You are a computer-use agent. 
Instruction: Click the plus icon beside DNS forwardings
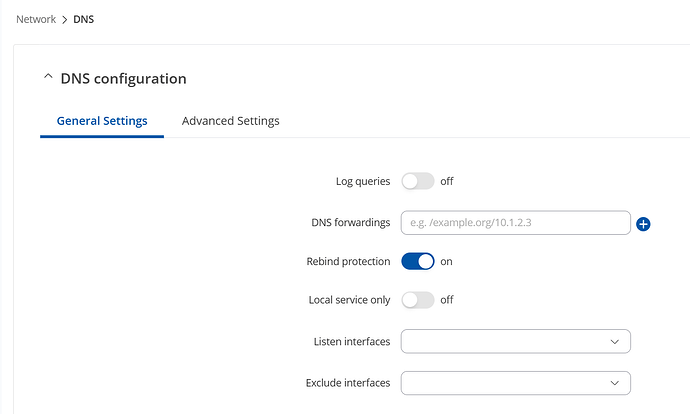tap(643, 224)
